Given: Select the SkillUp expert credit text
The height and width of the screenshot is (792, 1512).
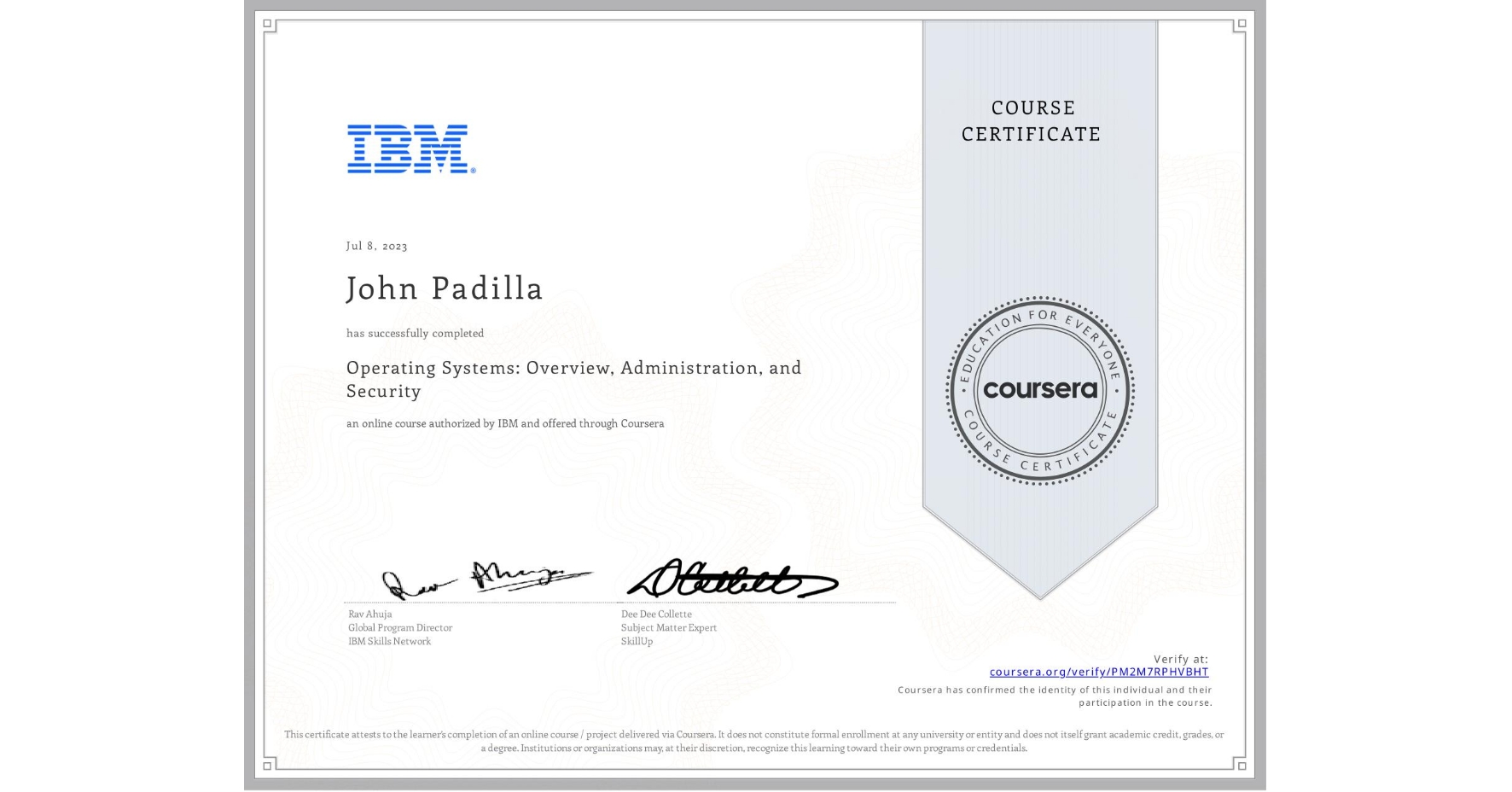Looking at the screenshot, I should pos(635,641).
